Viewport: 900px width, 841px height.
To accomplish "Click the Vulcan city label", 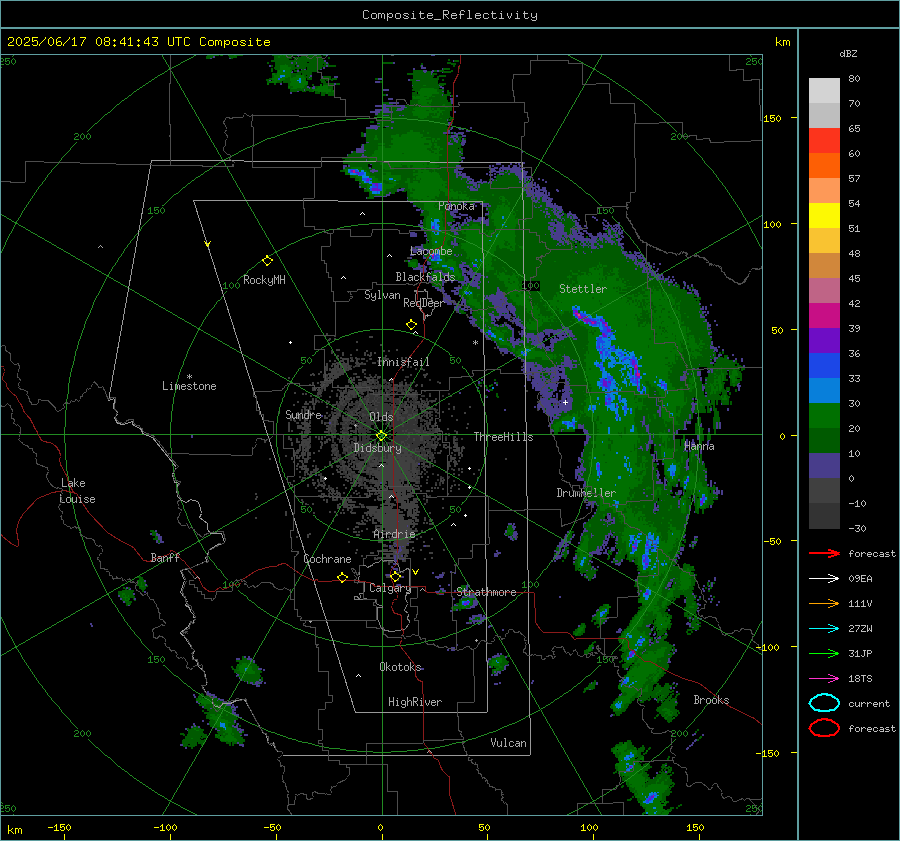I will click(508, 743).
